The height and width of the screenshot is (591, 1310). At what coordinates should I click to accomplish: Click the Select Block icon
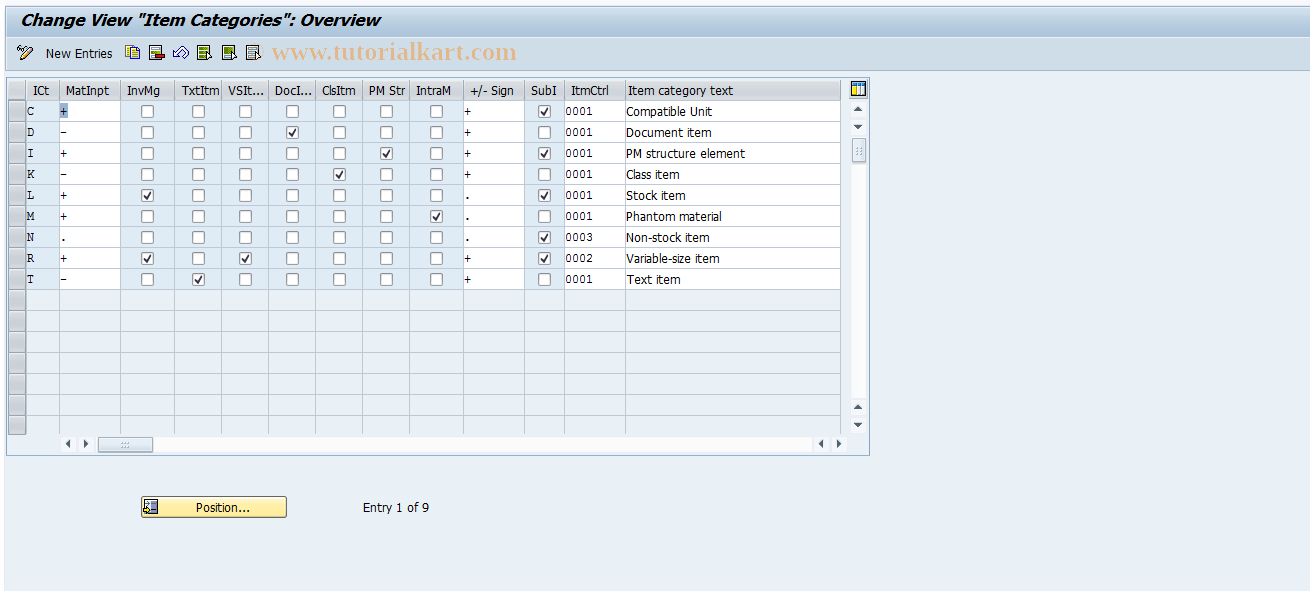229,52
